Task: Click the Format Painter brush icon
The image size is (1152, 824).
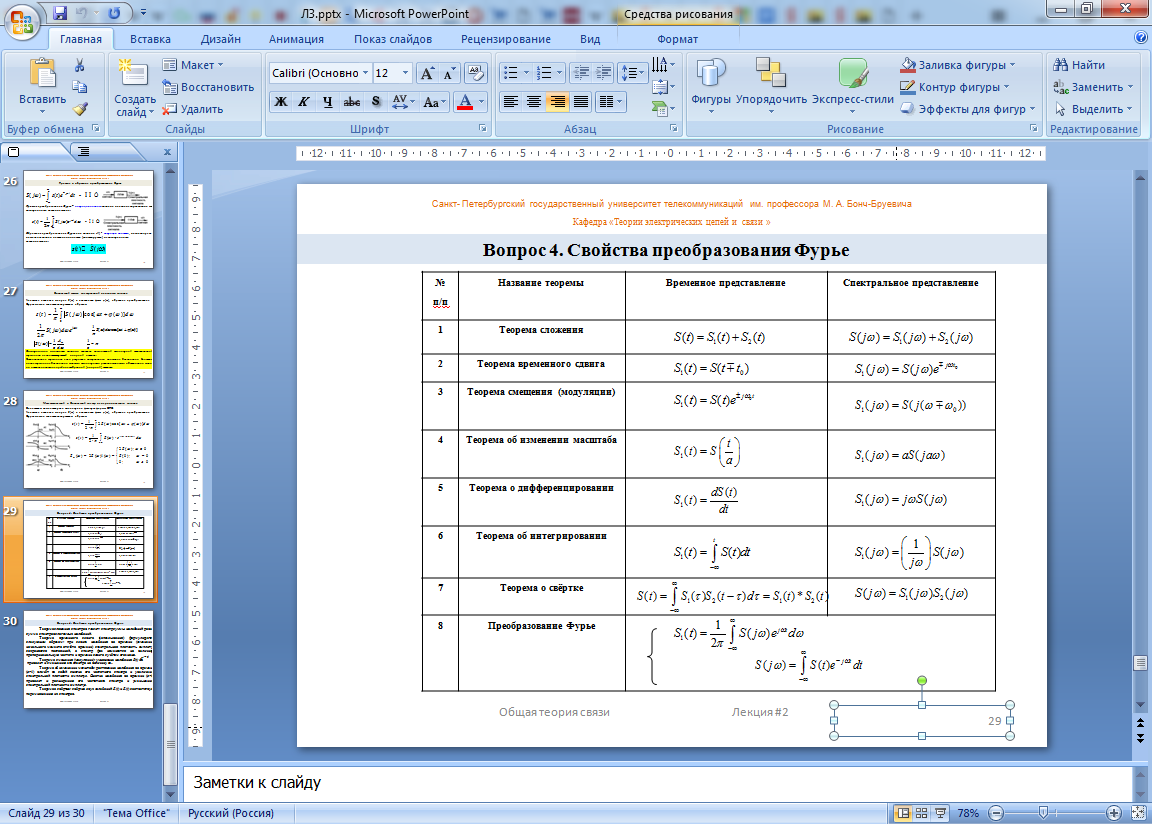Action: point(80,109)
